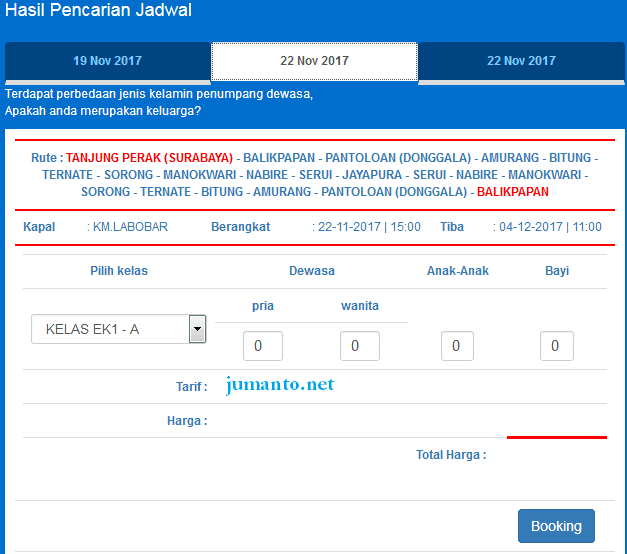This screenshot has width=627, height=554.
Task: Click the Apakah anda merupakan keluarga? question
Action: point(103,111)
